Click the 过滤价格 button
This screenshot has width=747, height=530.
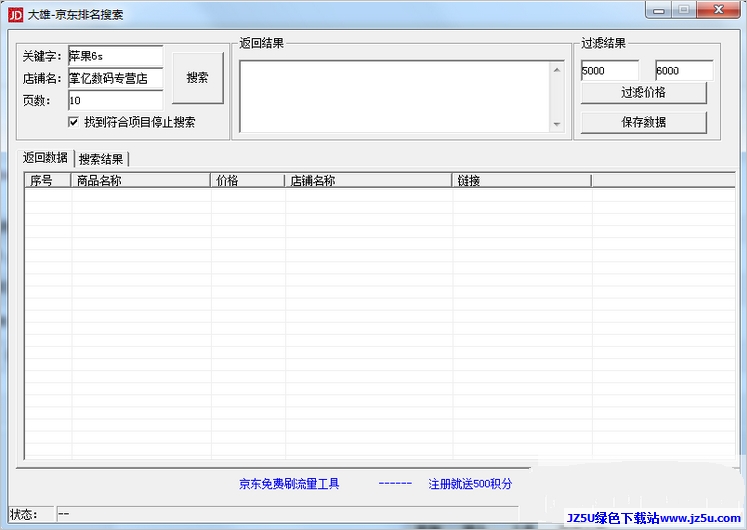click(643, 93)
